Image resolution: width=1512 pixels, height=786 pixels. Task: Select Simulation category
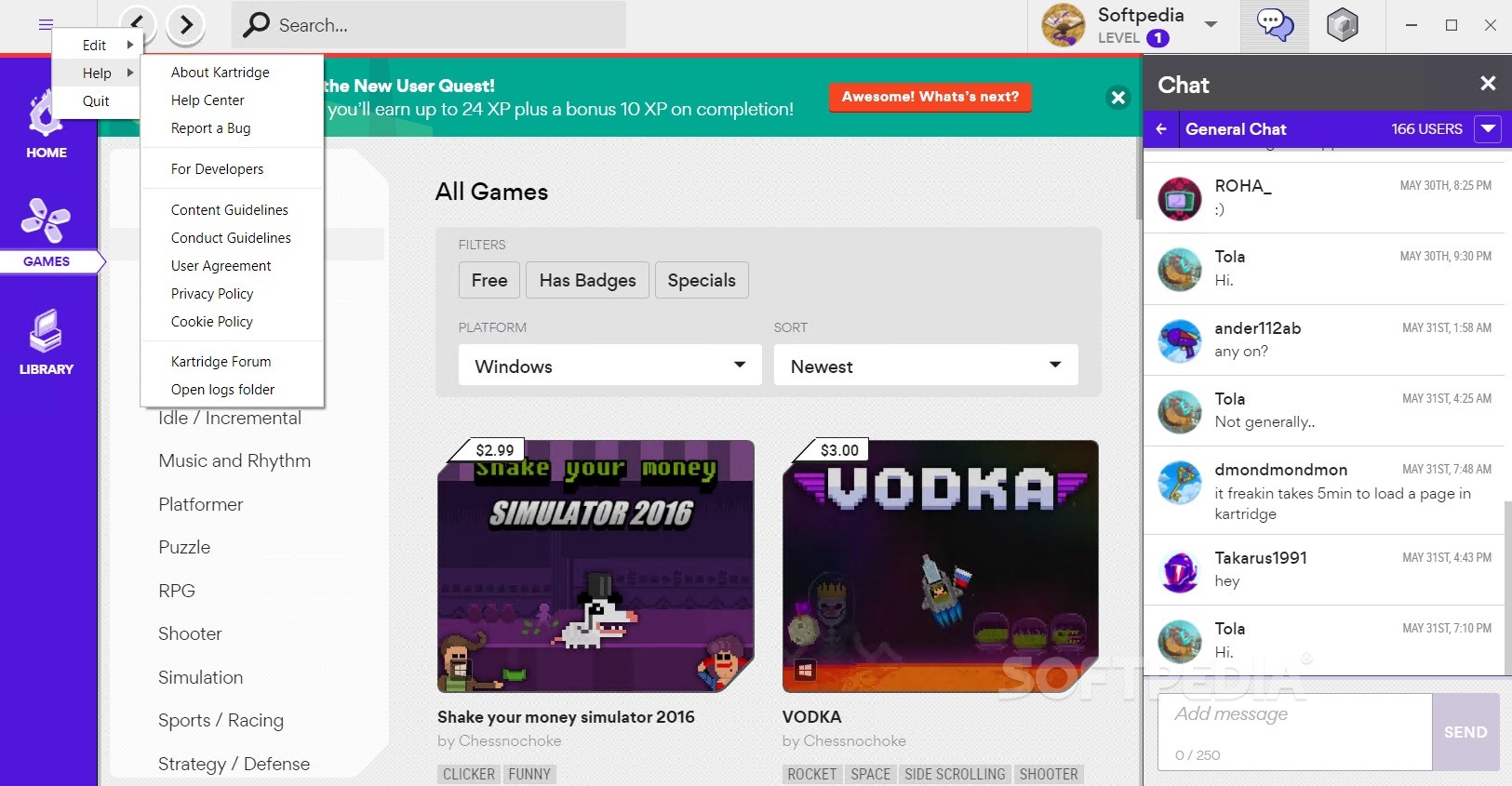[200, 677]
